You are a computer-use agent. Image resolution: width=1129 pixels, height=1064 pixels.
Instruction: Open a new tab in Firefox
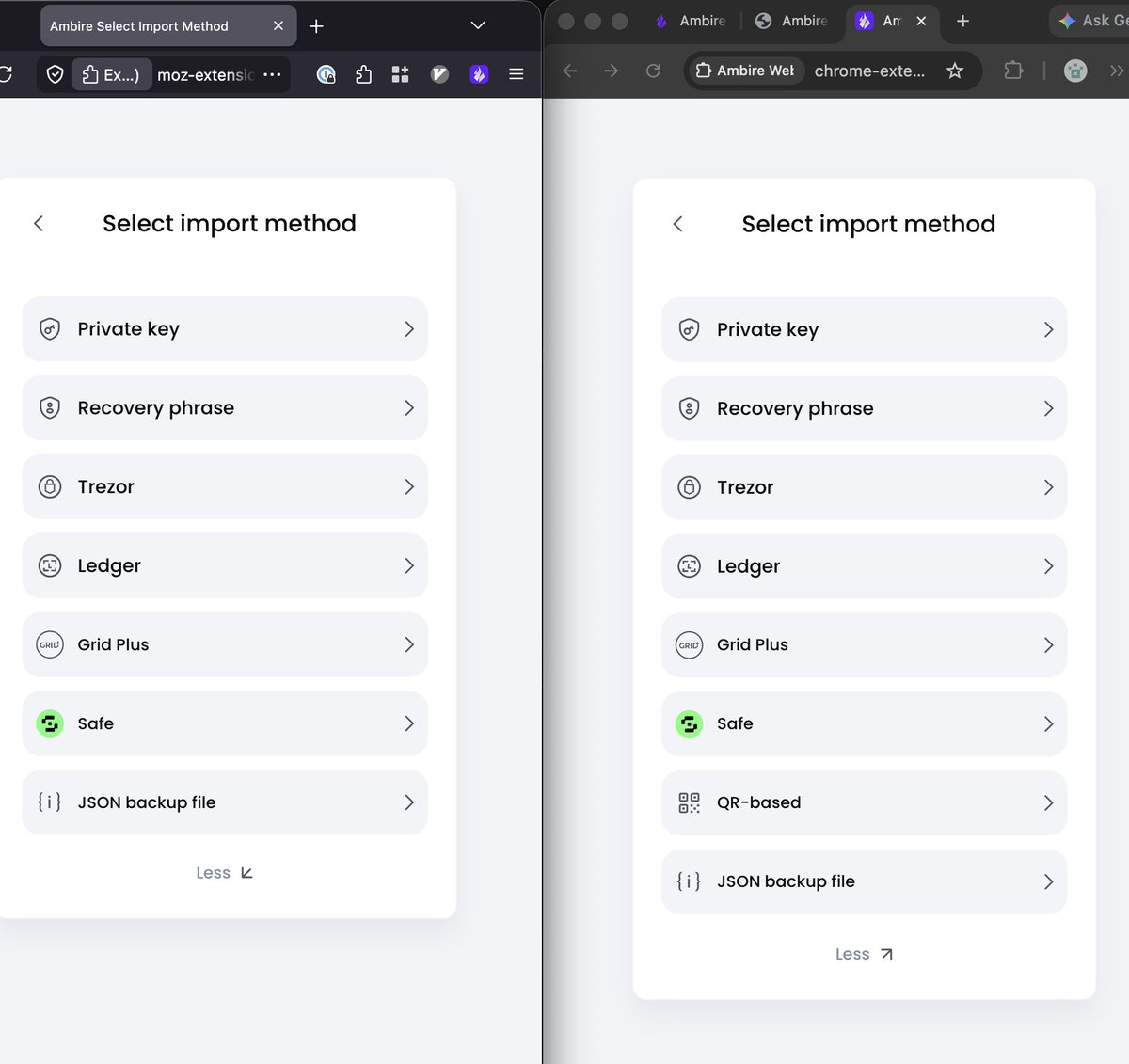pyautogui.click(x=316, y=26)
